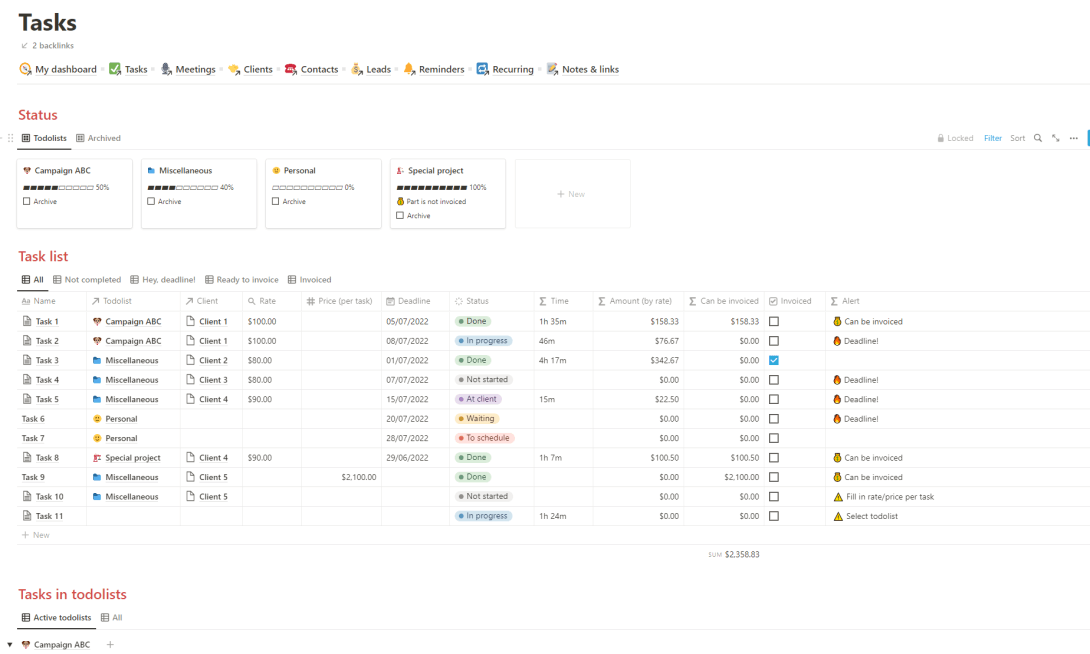Click the Task 1 page icon
The width and height of the screenshot is (1090, 654).
(x=27, y=321)
